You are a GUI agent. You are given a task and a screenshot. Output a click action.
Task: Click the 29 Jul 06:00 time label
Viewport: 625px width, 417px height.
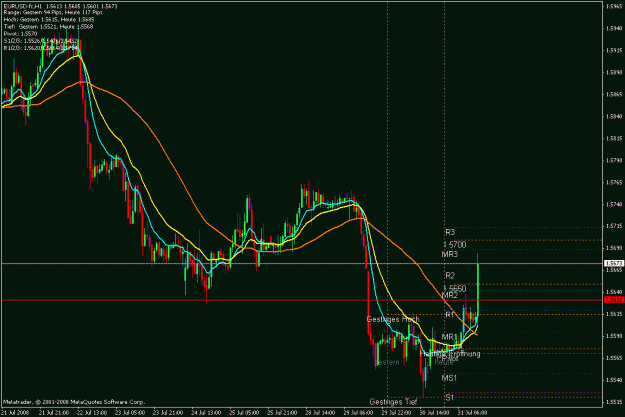pyautogui.click(x=359, y=413)
